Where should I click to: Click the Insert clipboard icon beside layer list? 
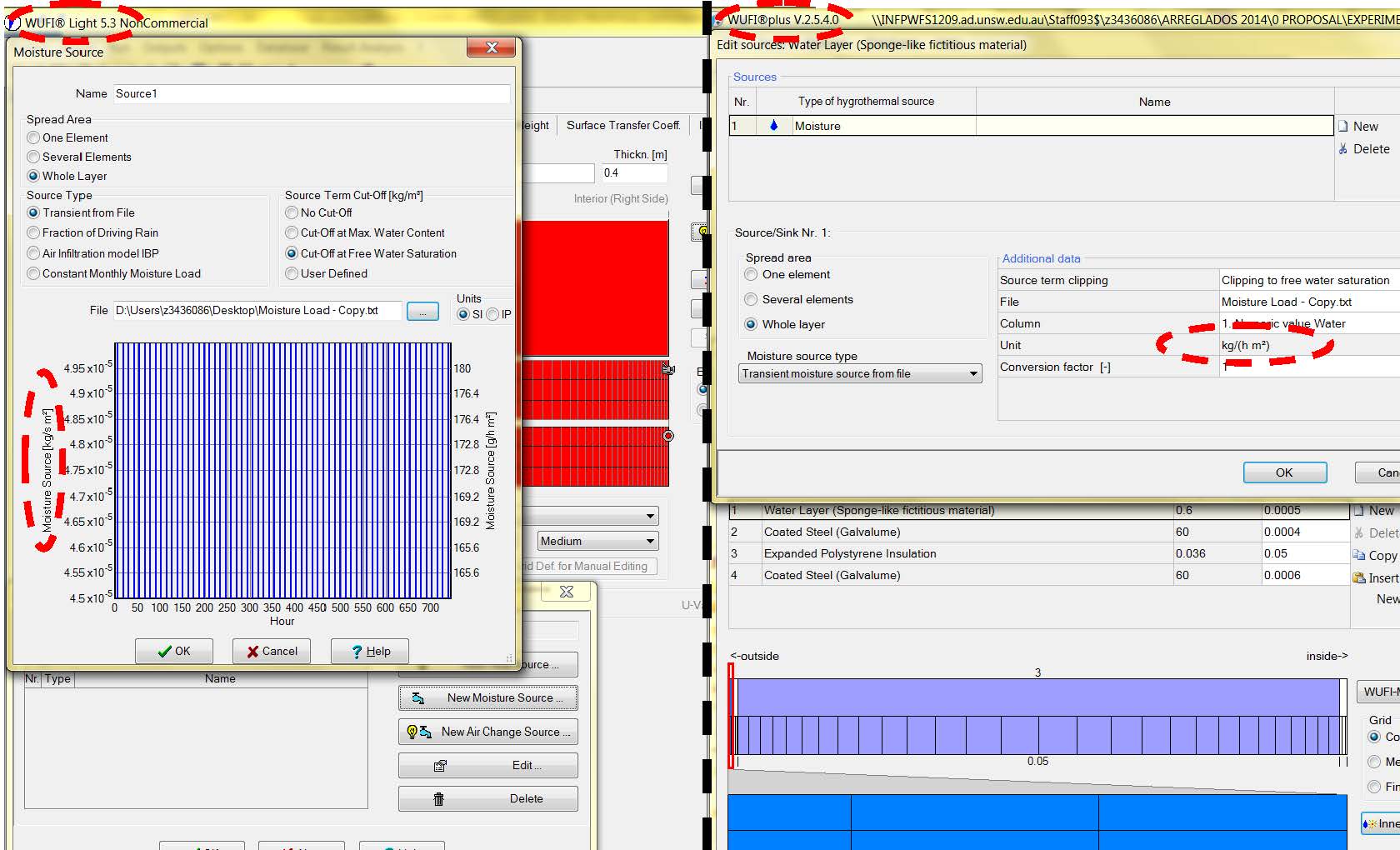click(x=1359, y=577)
